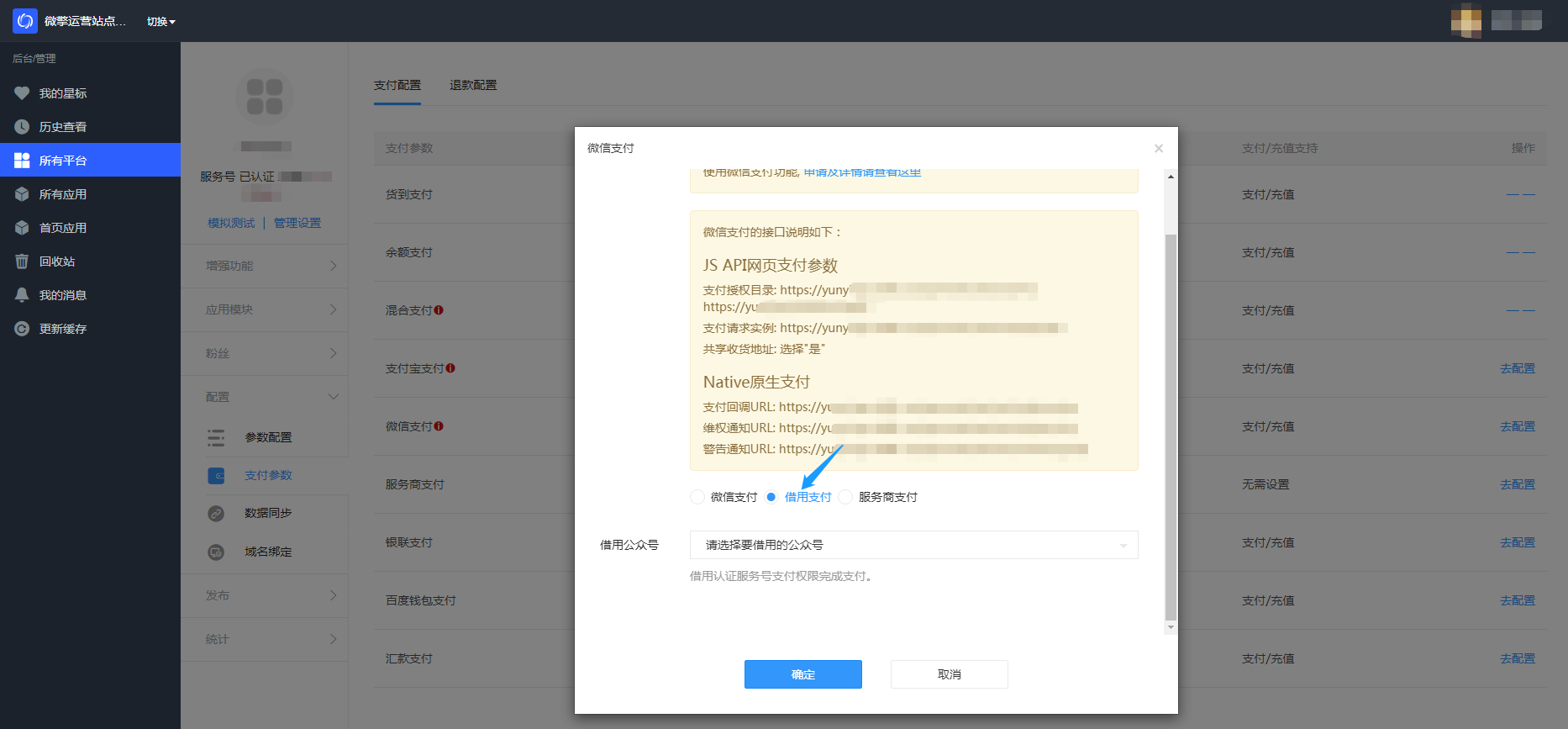Click 去配置 in the 银联支付 row
The image size is (1568, 729).
click(x=1518, y=542)
